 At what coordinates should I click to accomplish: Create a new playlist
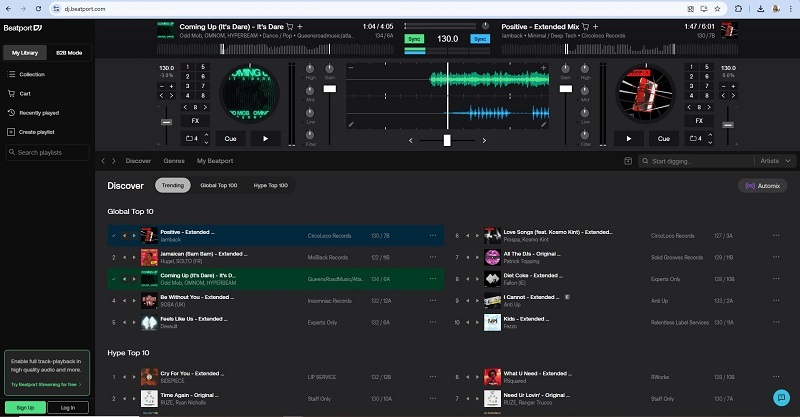pyautogui.click(x=32, y=132)
